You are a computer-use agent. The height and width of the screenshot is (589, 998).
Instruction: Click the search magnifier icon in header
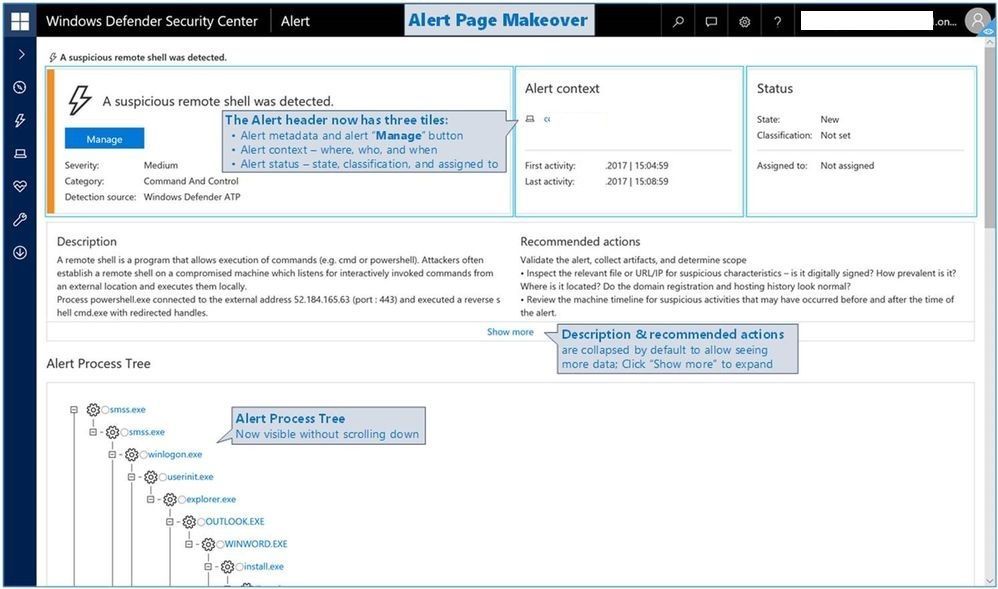pos(678,22)
